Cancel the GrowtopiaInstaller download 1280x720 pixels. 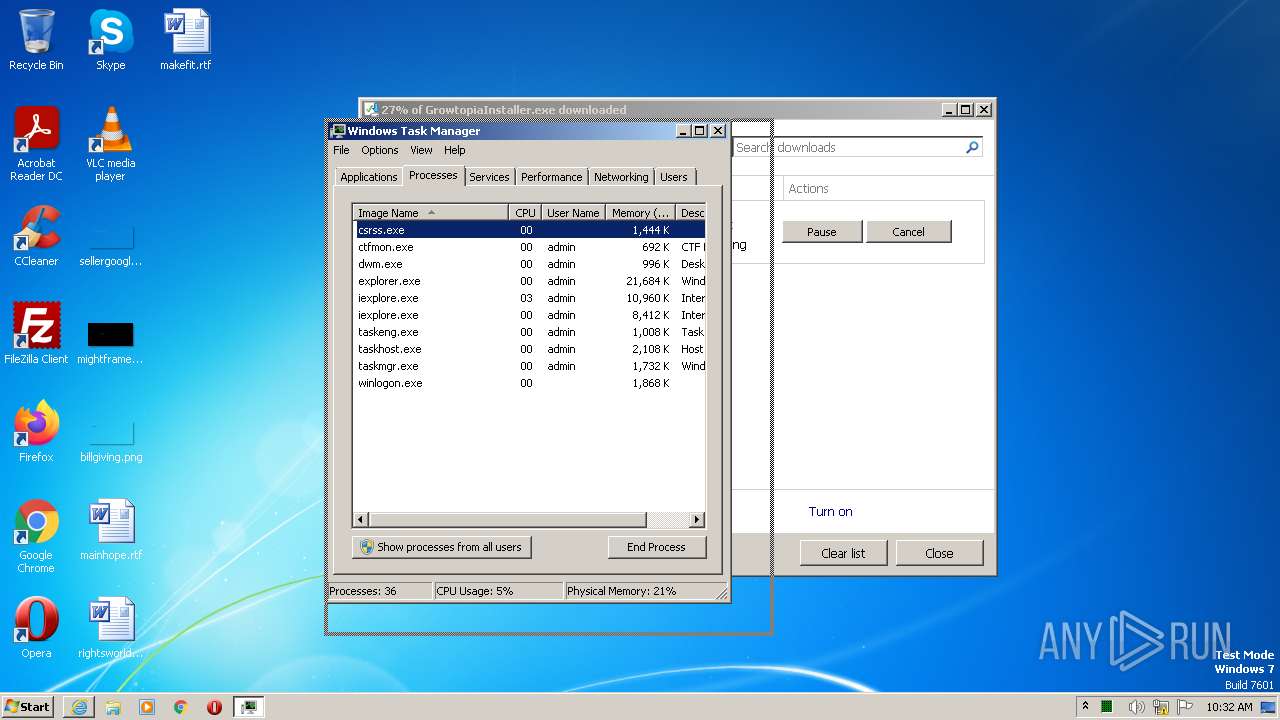pos(908,232)
